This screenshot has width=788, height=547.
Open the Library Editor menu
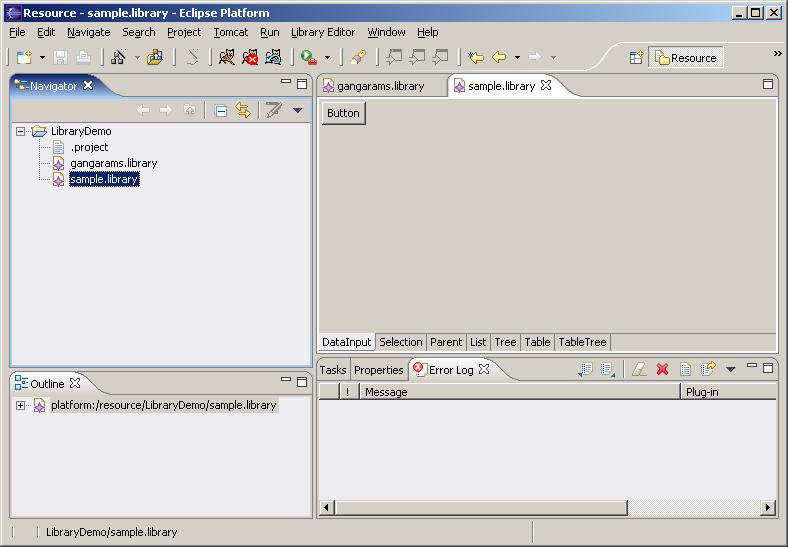coord(322,32)
